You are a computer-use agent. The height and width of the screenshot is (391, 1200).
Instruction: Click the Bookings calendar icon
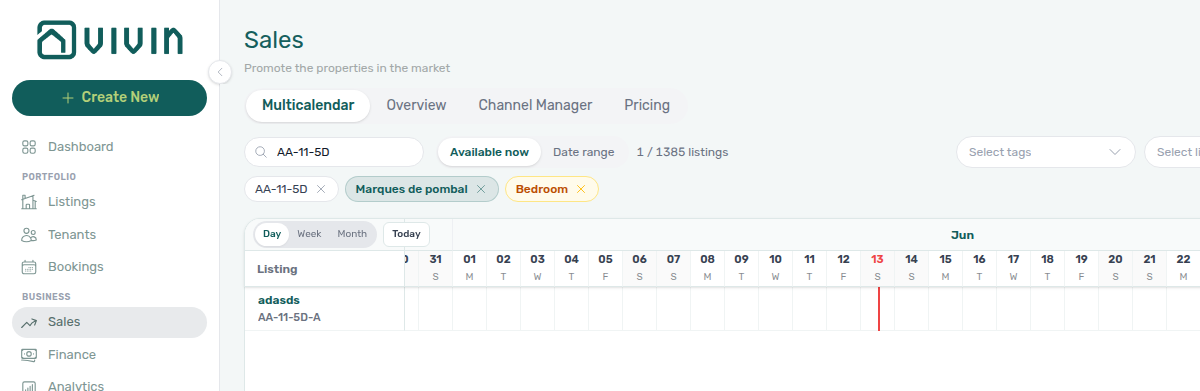coord(29,267)
